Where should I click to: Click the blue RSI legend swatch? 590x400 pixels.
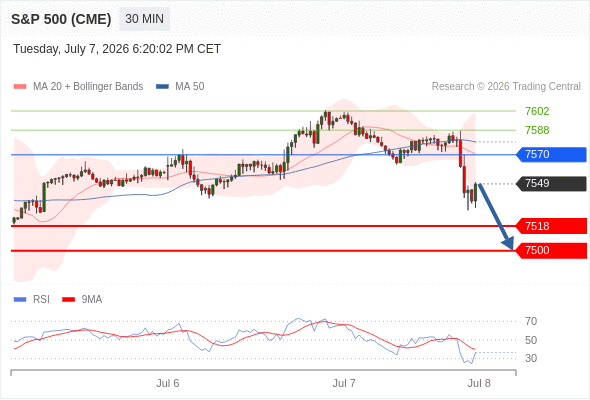pos(20,300)
